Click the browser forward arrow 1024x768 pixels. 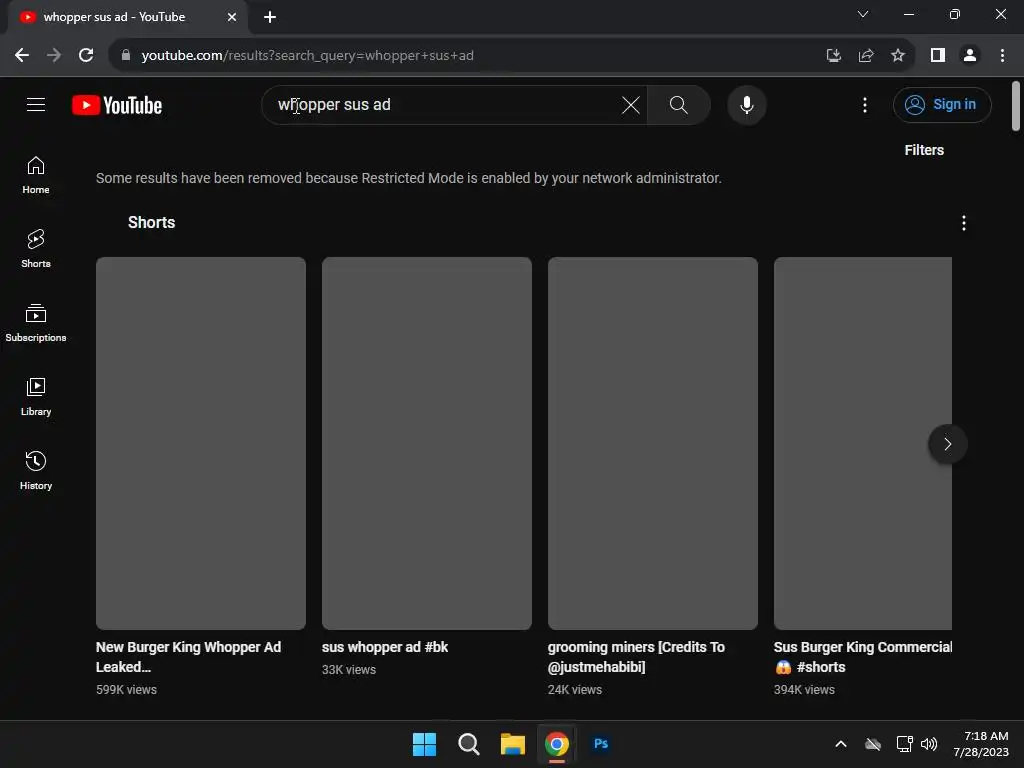pos(54,56)
